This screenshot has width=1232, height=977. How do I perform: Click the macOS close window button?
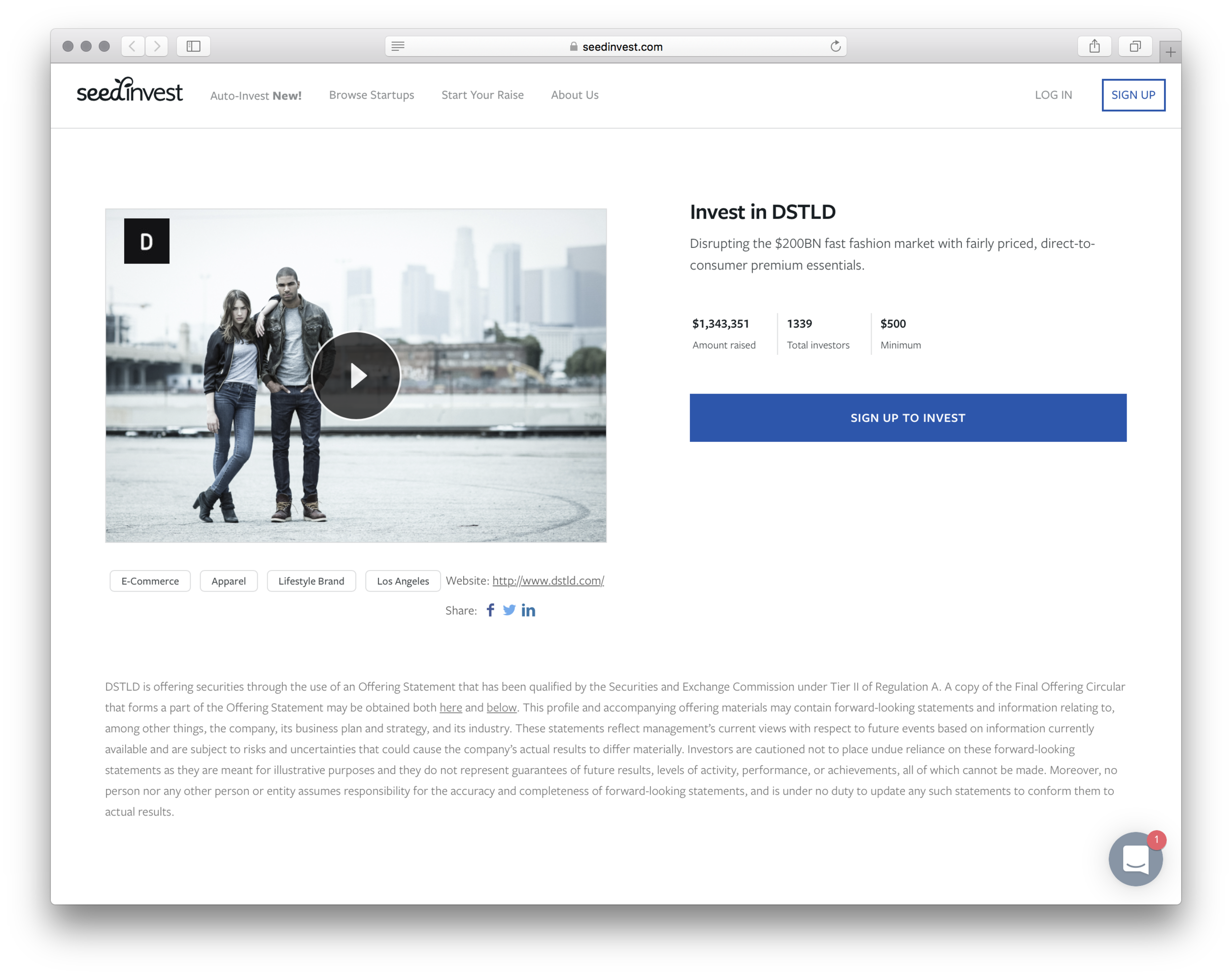68,46
